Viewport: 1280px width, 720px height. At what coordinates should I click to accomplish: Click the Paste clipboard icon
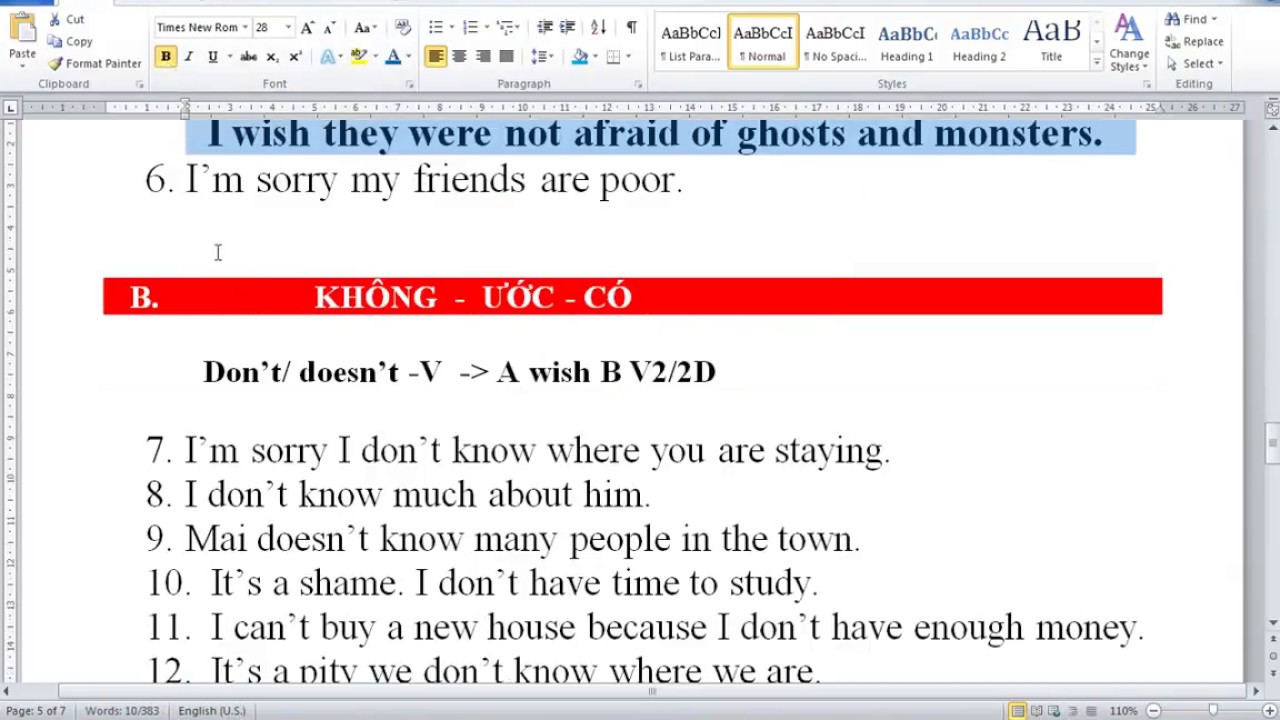click(x=22, y=29)
